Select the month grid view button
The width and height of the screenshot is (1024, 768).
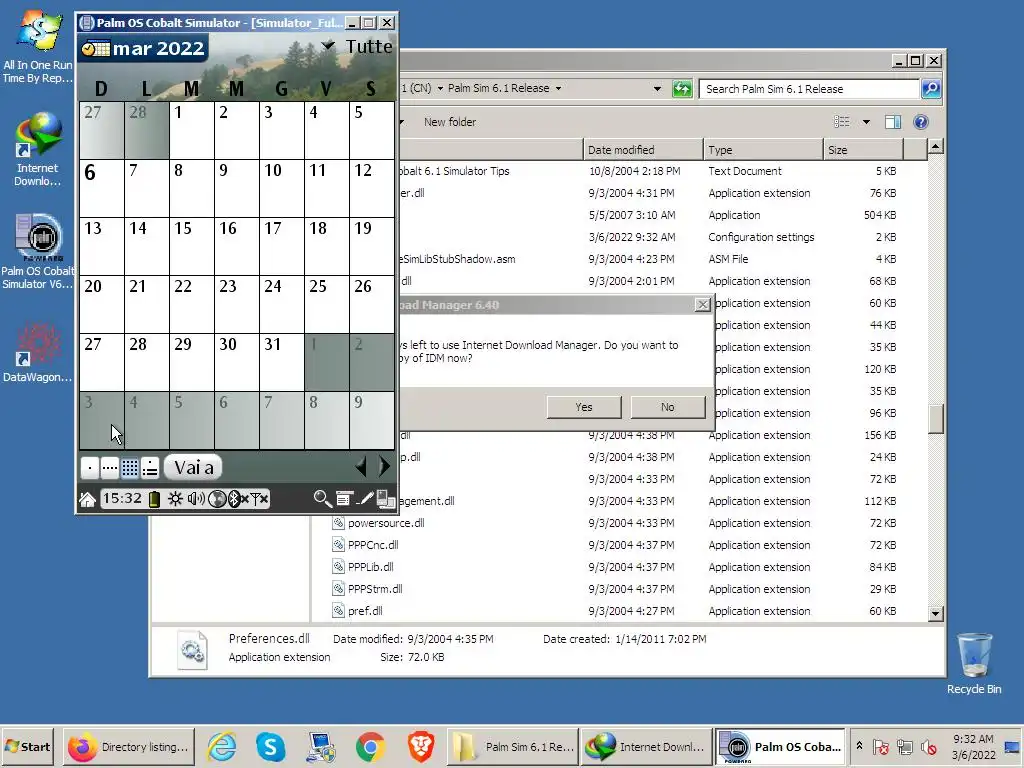pyautogui.click(x=130, y=468)
